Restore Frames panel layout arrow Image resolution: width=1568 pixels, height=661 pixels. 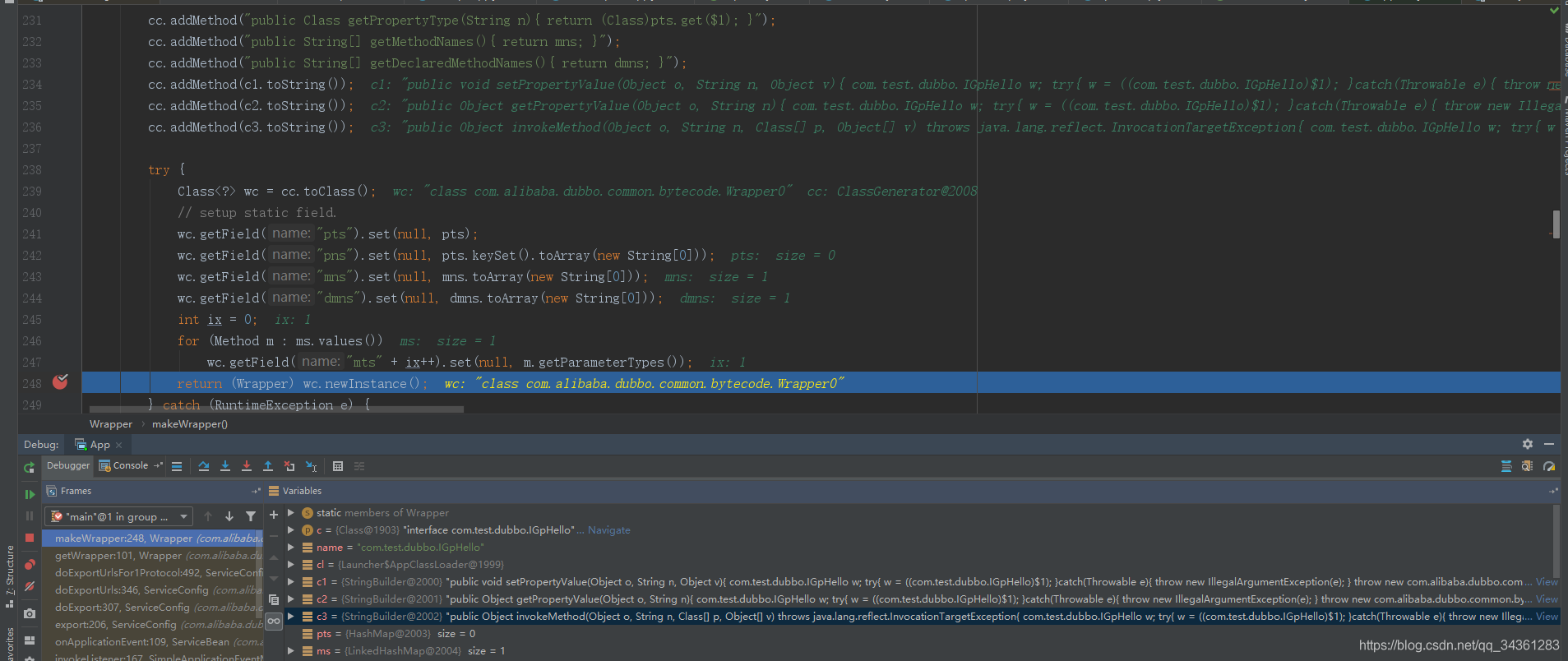point(256,491)
